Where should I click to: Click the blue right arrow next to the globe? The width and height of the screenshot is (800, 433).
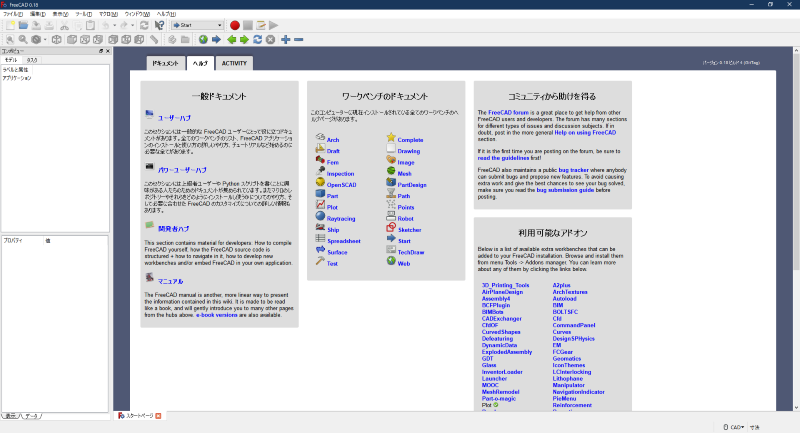(x=216, y=40)
